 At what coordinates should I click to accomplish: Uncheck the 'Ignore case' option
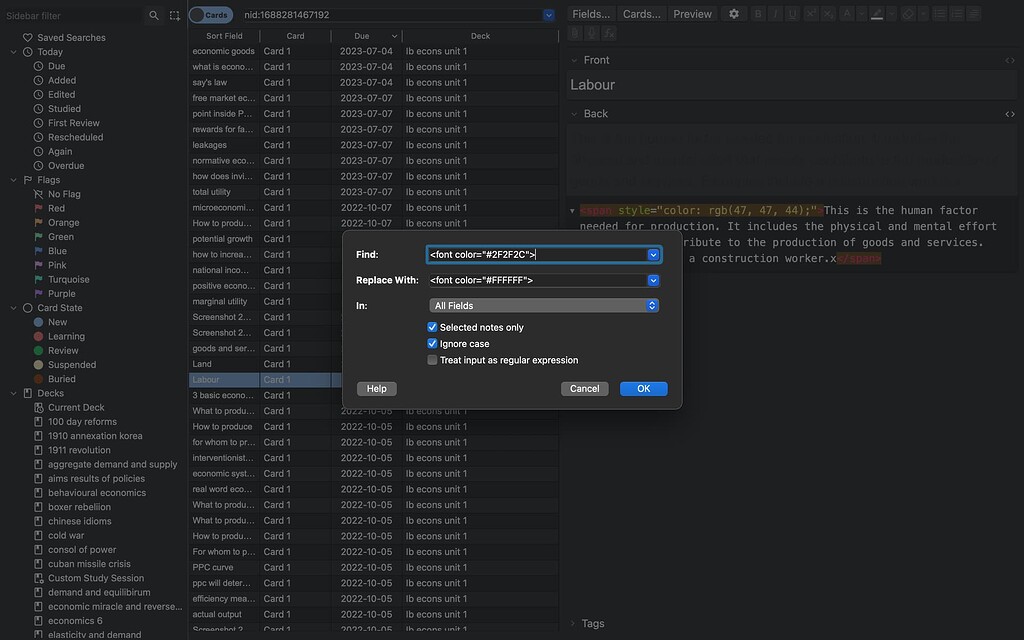pos(432,343)
